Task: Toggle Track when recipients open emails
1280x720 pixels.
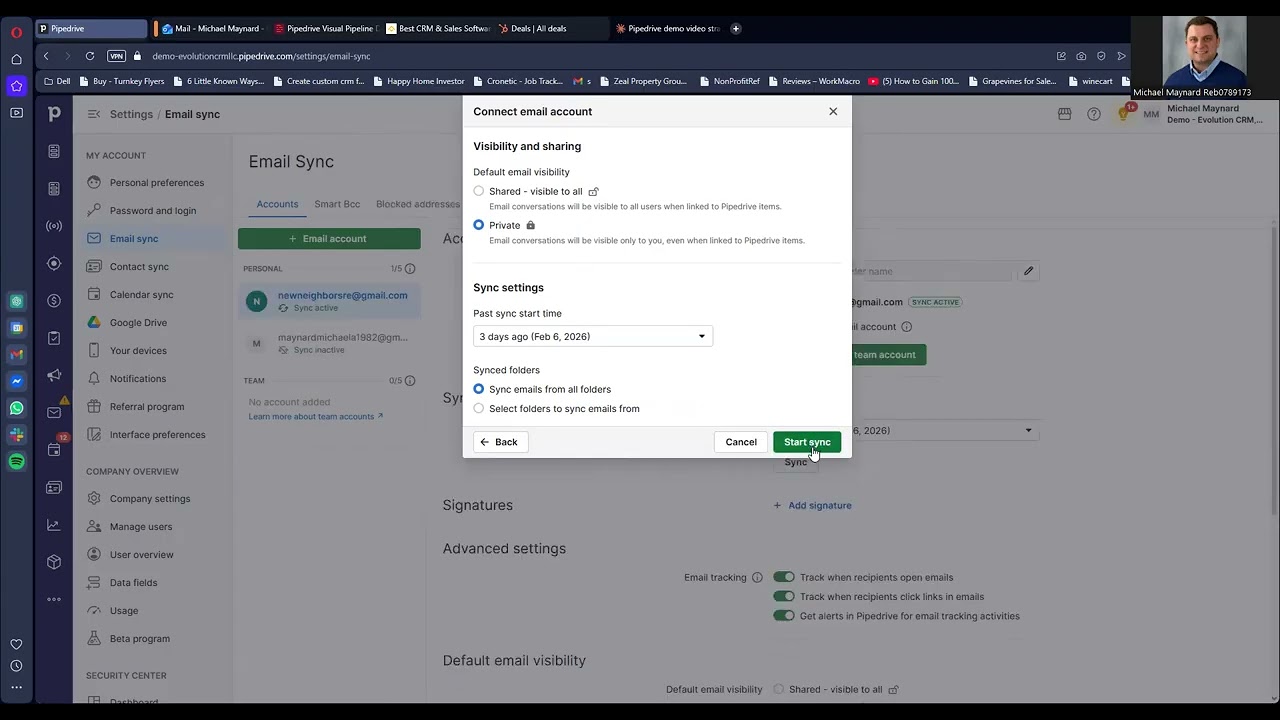Action: coord(784,577)
